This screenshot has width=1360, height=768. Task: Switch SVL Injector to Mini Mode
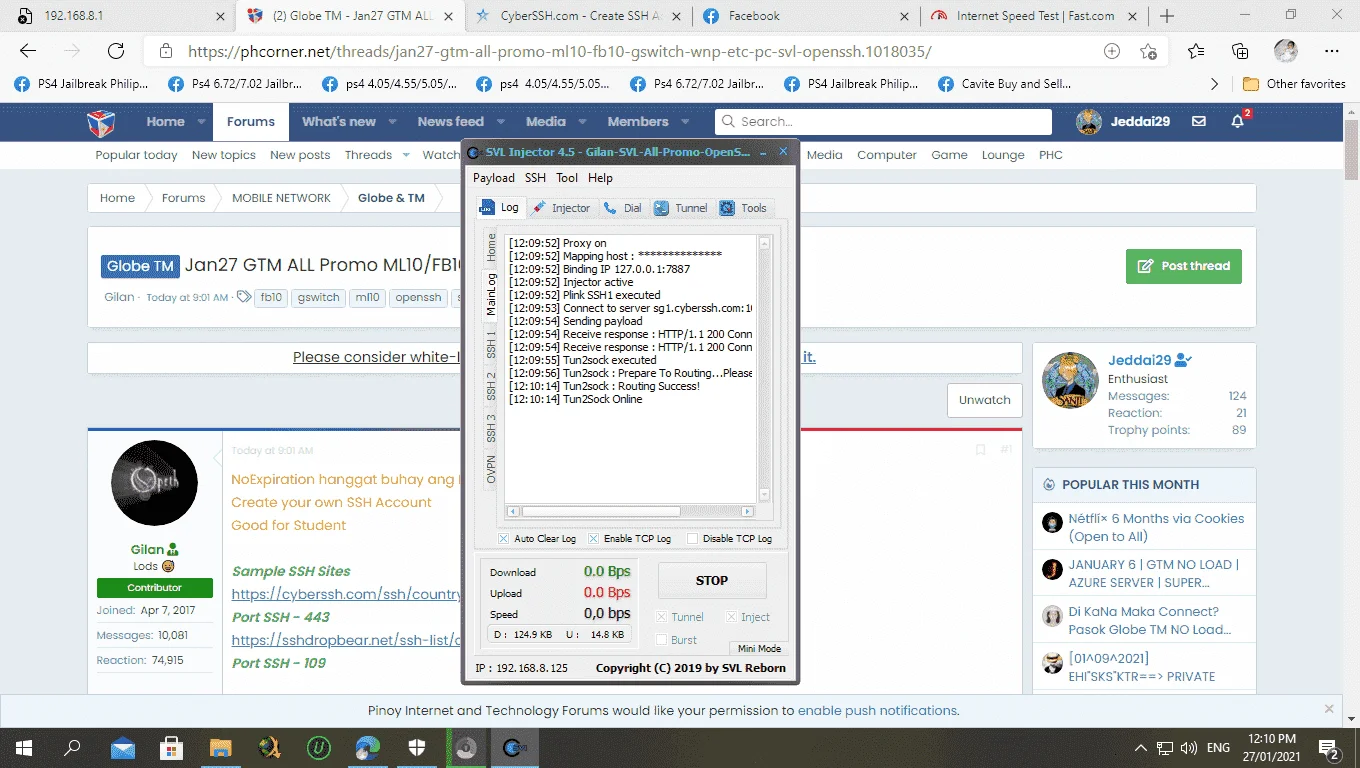(x=759, y=649)
